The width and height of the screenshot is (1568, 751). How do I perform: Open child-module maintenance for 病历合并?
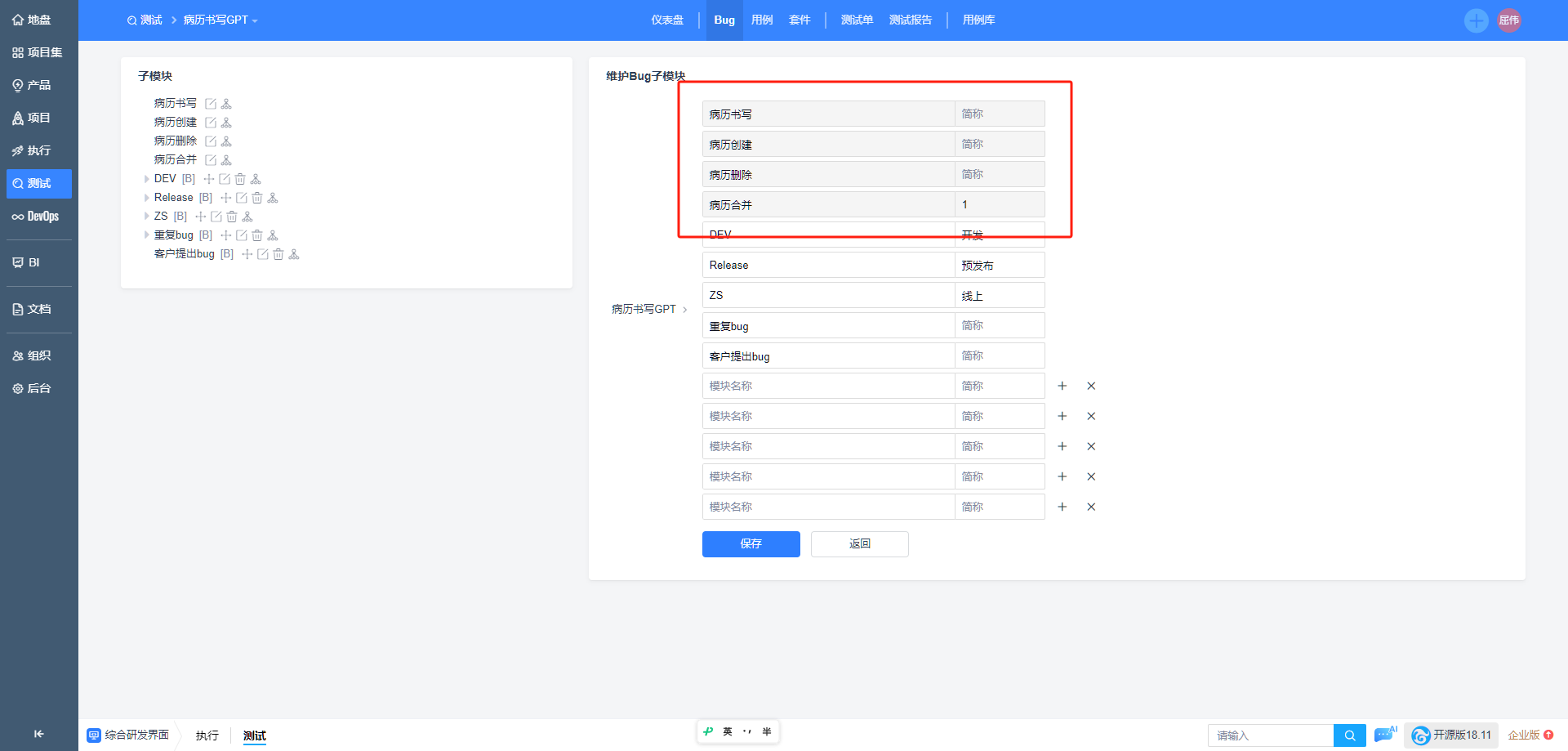click(226, 160)
